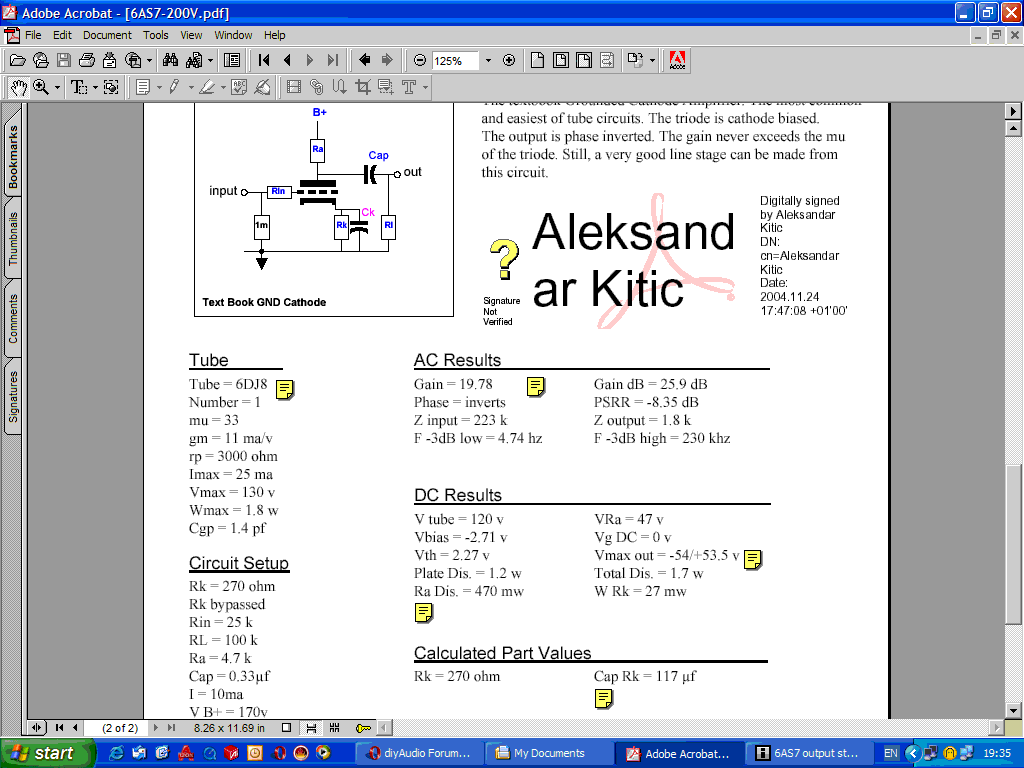Viewport: 1024px width, 768px height.
Task: Switch to the Bookmarks side tab
Action: (13, 157)
